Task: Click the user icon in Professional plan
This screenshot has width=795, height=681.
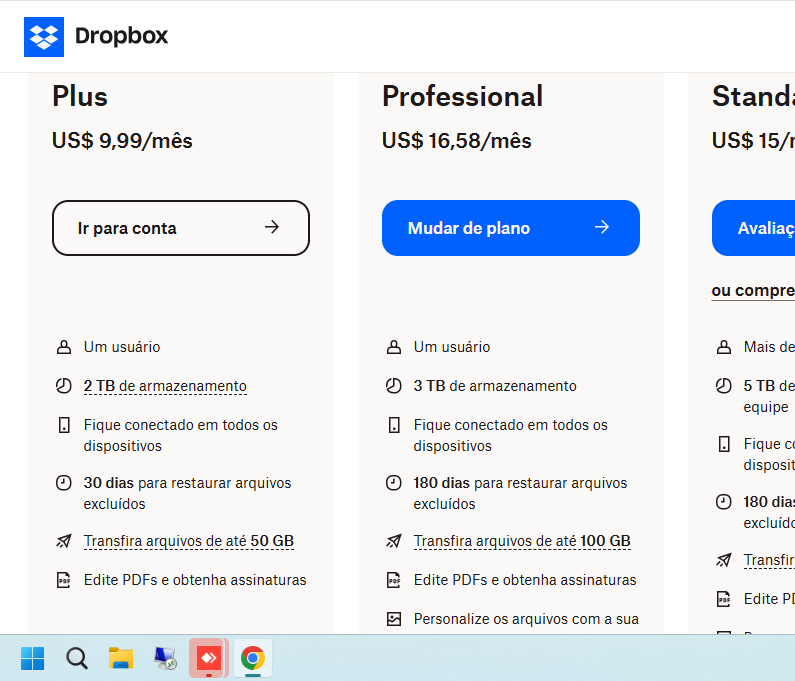Action: pyautogui.click(x=394, y=347)
